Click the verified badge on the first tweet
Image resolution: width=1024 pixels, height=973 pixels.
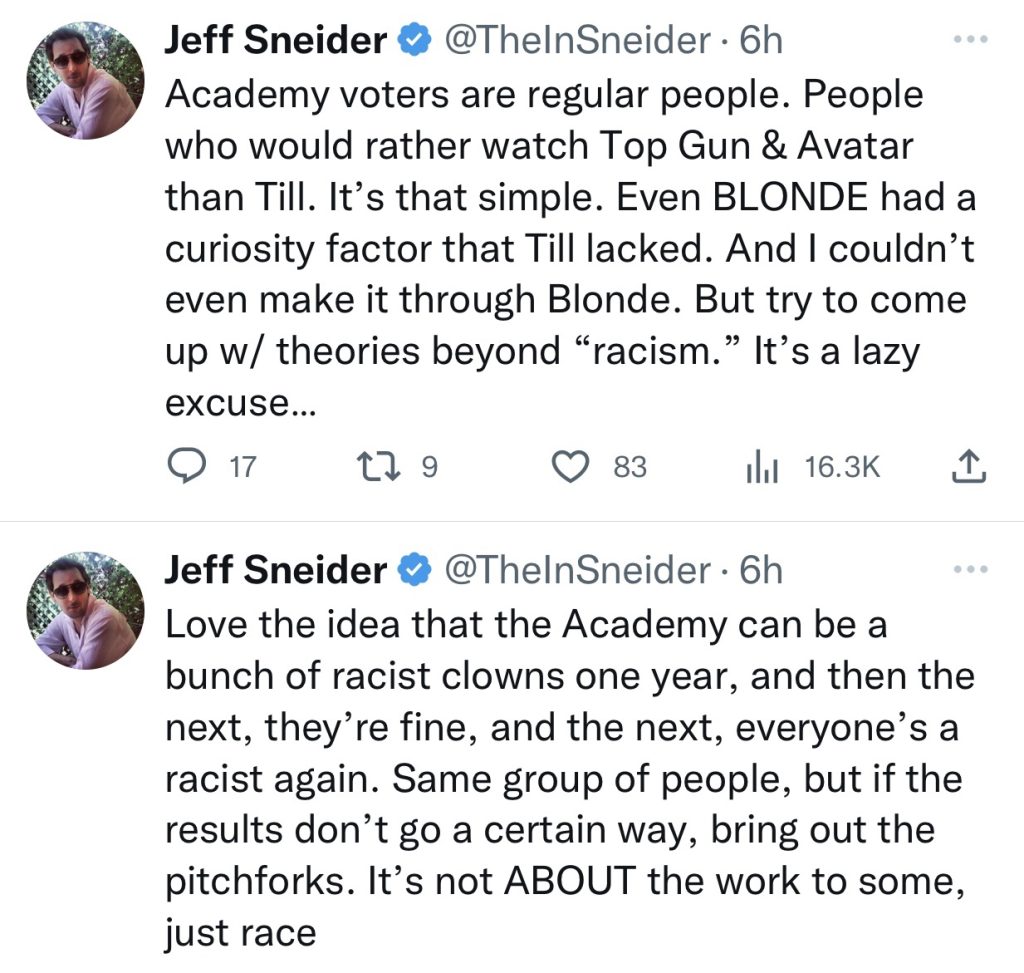tap(412, 41)
